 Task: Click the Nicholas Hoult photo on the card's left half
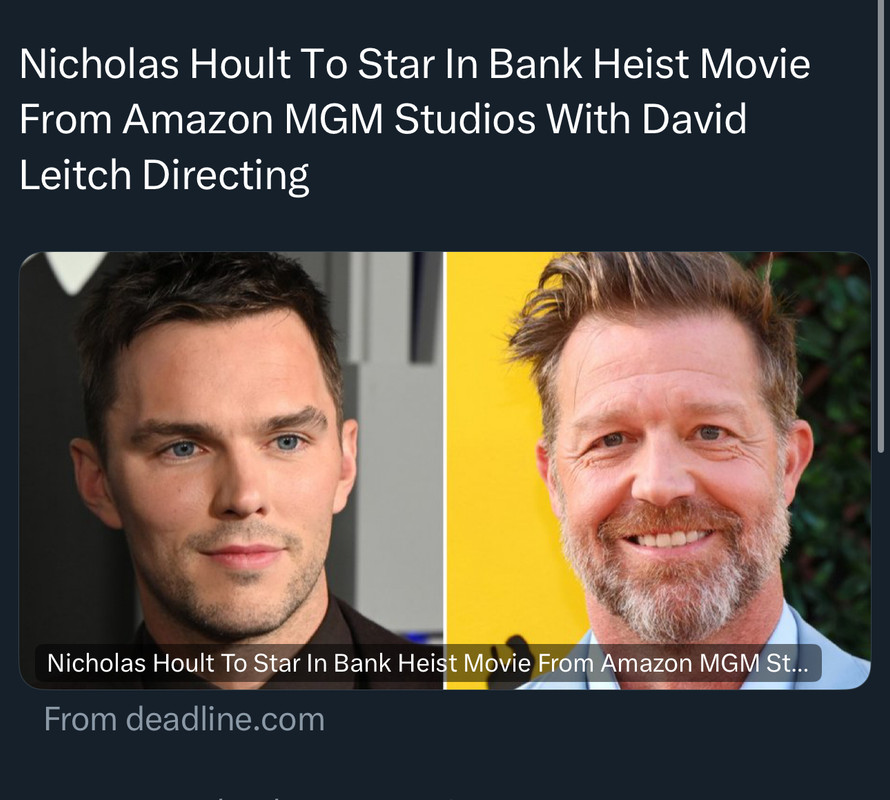coord(231,470)
